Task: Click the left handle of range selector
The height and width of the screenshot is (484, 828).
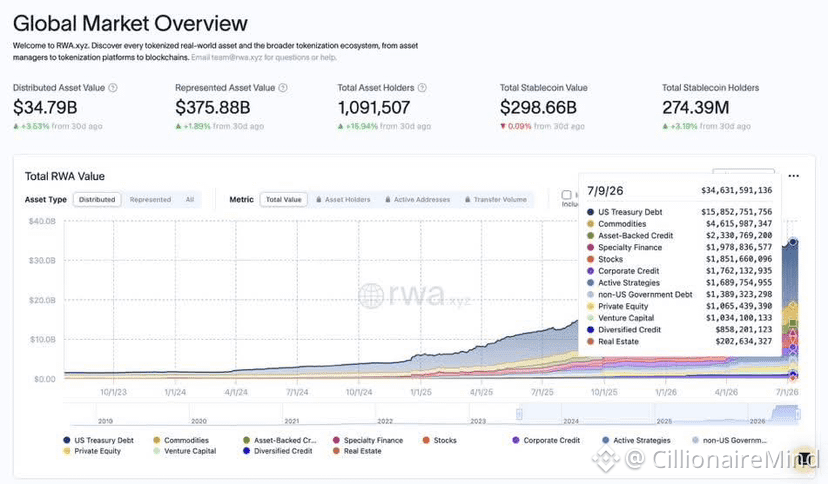Action: 520,414
